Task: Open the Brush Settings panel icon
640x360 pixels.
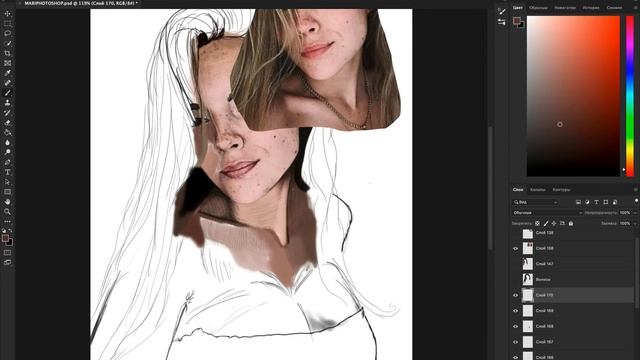Action: pyautogui.click(x=502, y=11)
